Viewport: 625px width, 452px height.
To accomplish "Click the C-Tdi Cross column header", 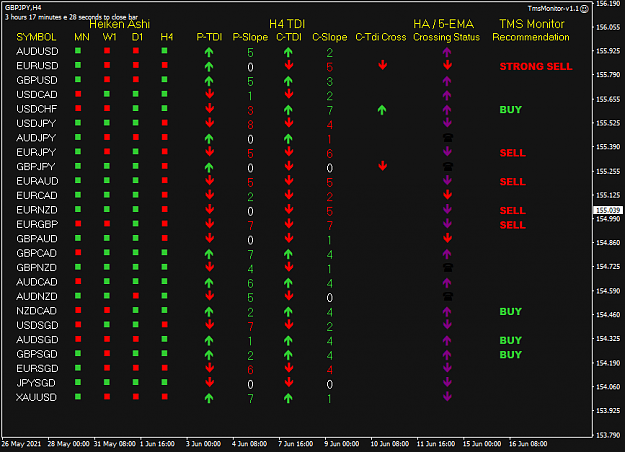I will click(381, 37).
